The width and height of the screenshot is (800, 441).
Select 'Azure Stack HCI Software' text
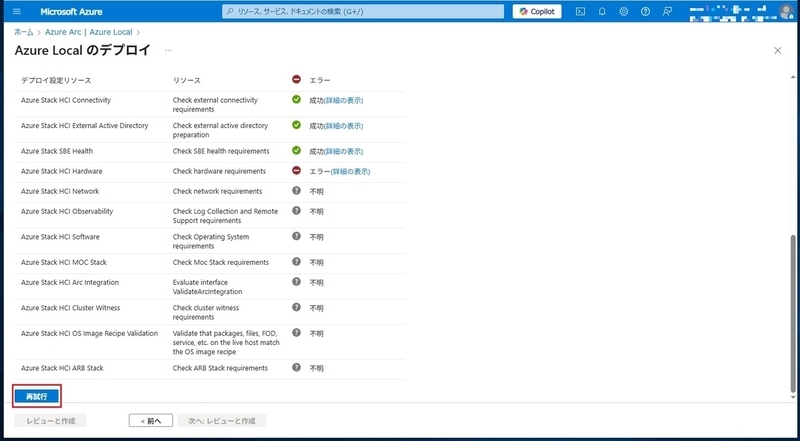pyautogui.click(x=60, y=237)
